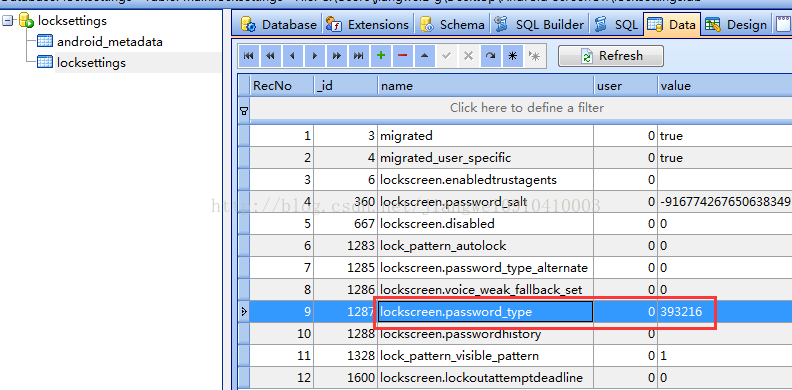Select locksettings table in tree
The height and width of the screenshot is (390, 792).
(91, 63)
